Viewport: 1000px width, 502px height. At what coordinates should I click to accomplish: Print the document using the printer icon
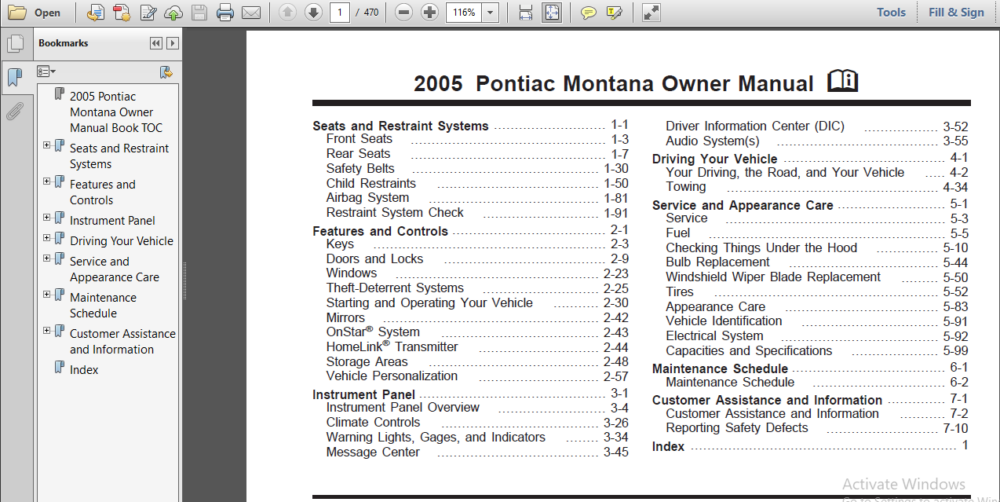pos(224,12)
